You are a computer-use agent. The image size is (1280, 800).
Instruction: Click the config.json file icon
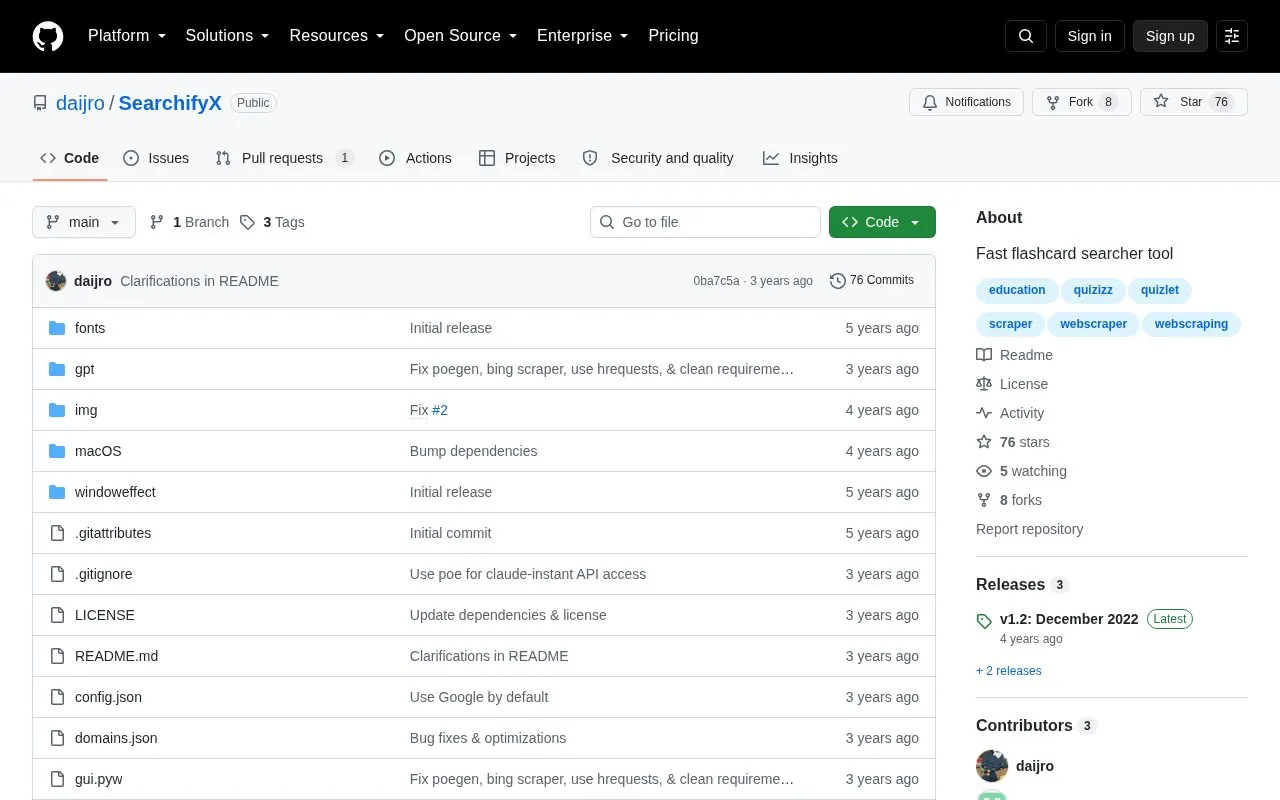[57, 697]
